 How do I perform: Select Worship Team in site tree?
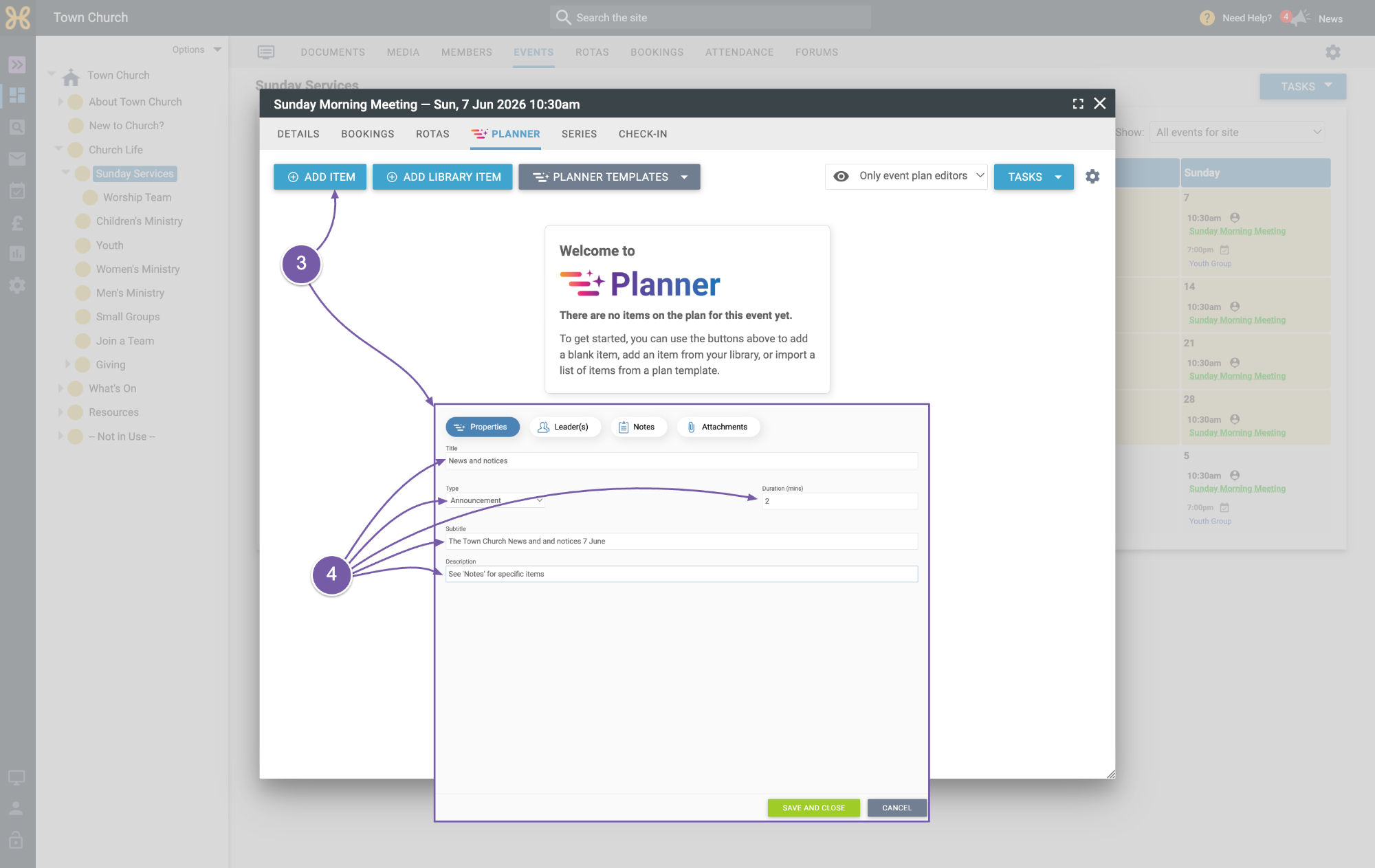tap(137, 197)
